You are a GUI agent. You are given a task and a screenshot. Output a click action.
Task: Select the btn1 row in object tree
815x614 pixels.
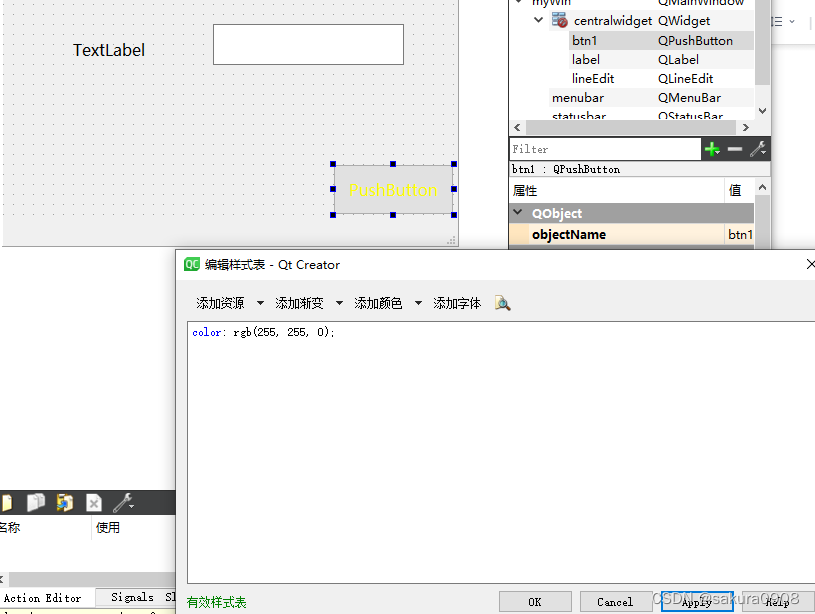click(661, 41)
